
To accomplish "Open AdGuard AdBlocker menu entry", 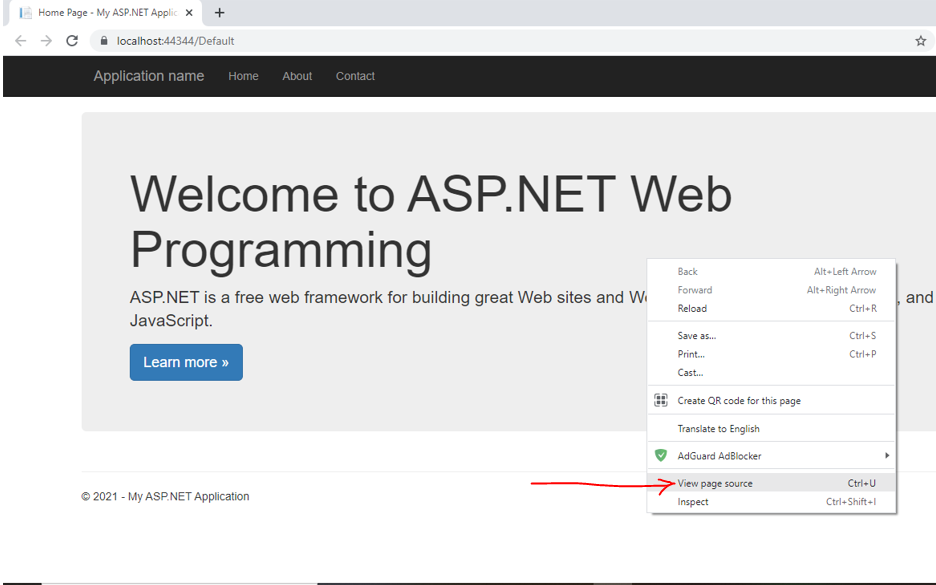I will pos(771,455).
